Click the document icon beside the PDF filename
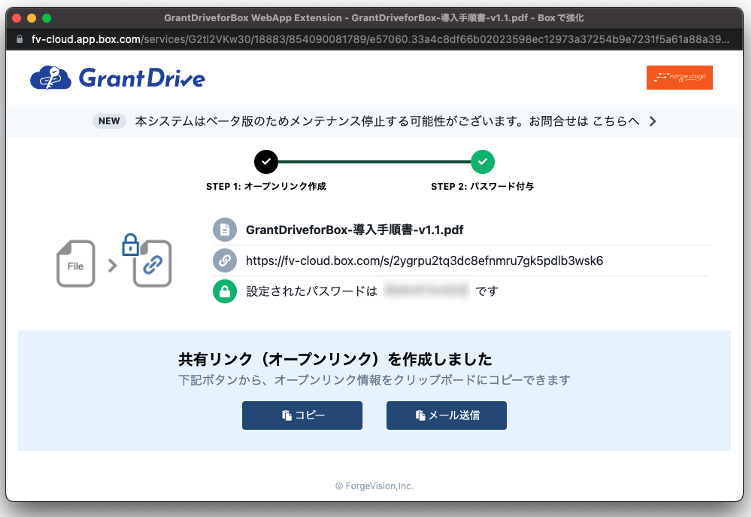751x517 pixels. click(225, 230)
